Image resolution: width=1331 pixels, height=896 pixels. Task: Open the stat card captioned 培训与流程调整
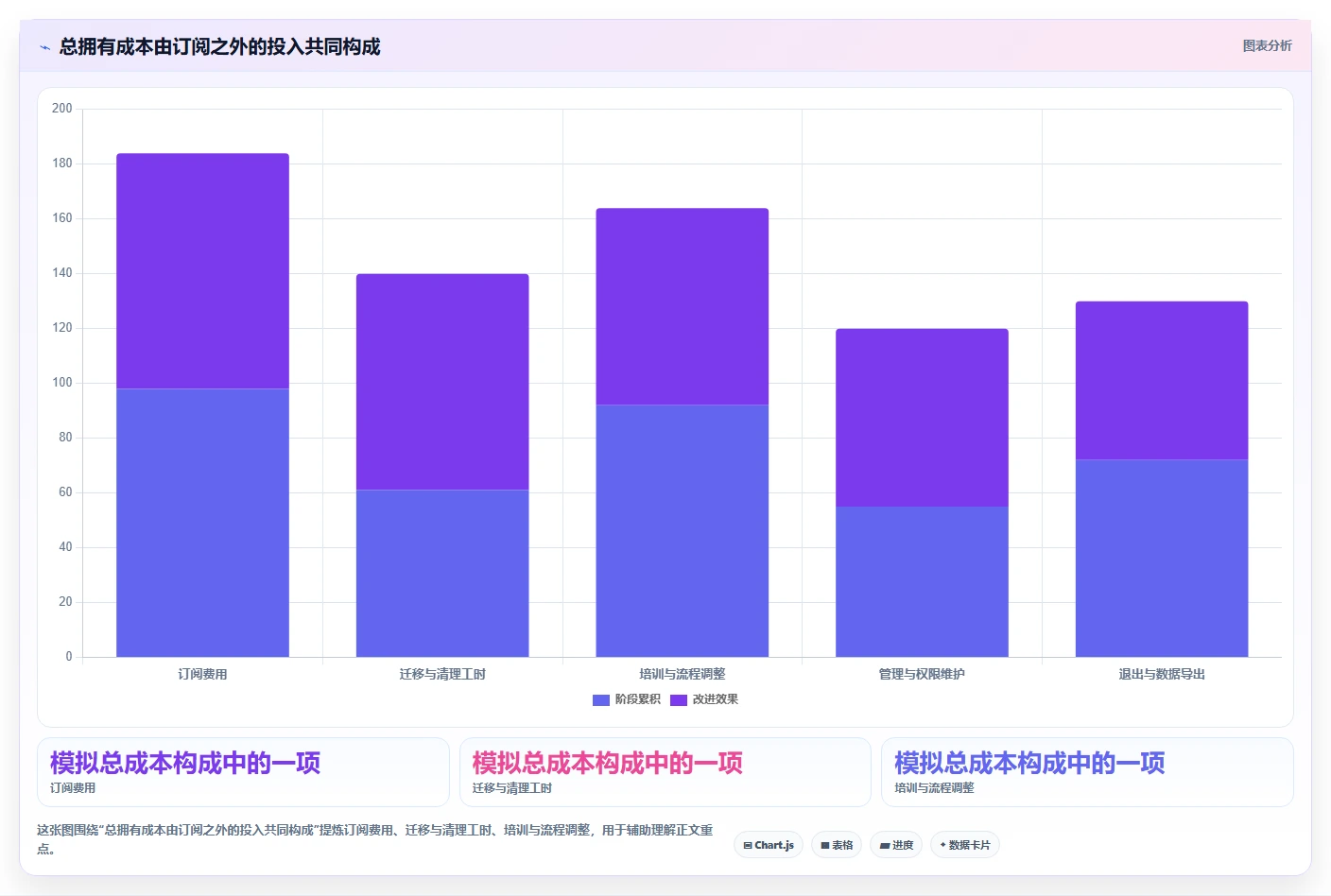[x=1087, y=772]
